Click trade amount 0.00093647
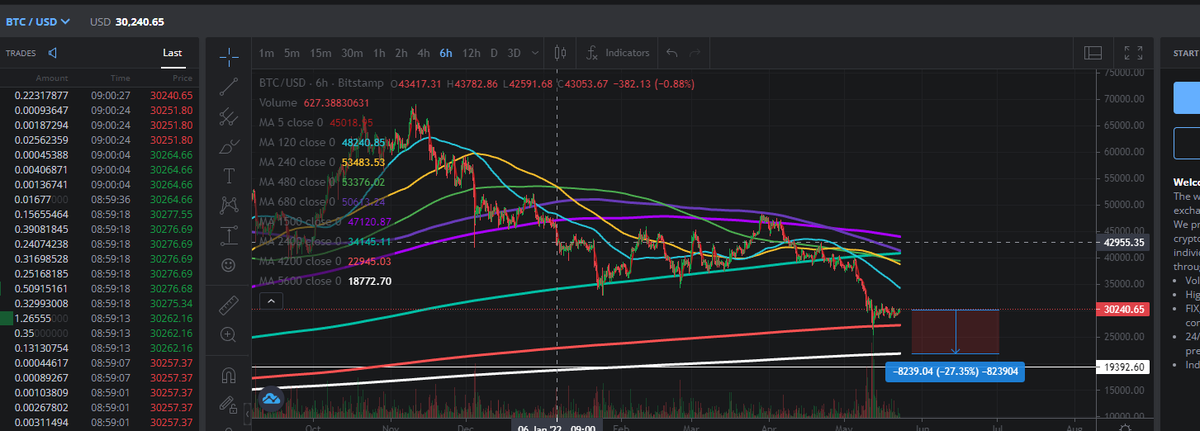This screenshot has height=431, width=1200. [x=41, y=109]
